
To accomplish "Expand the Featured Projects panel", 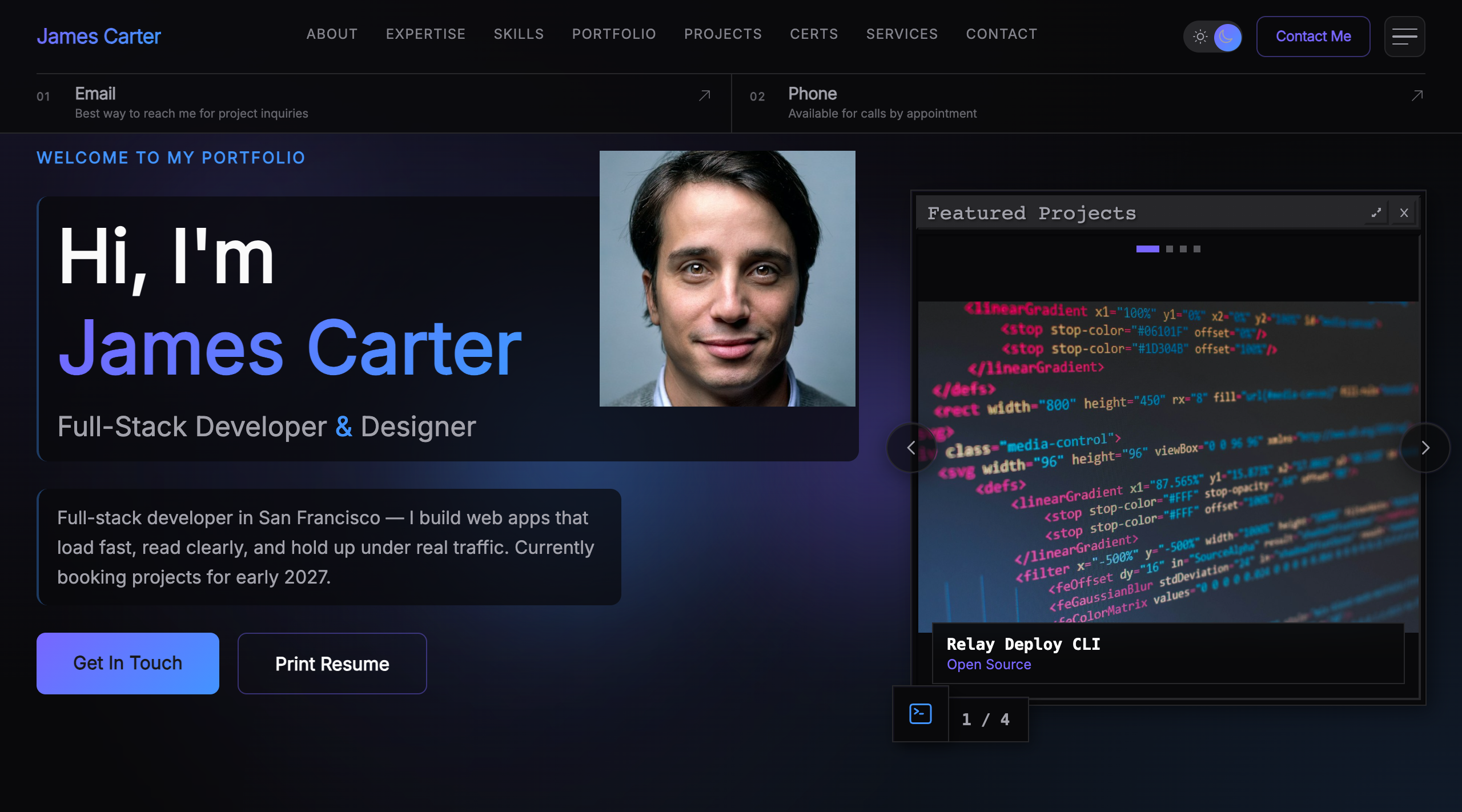I will (1376, 212).
